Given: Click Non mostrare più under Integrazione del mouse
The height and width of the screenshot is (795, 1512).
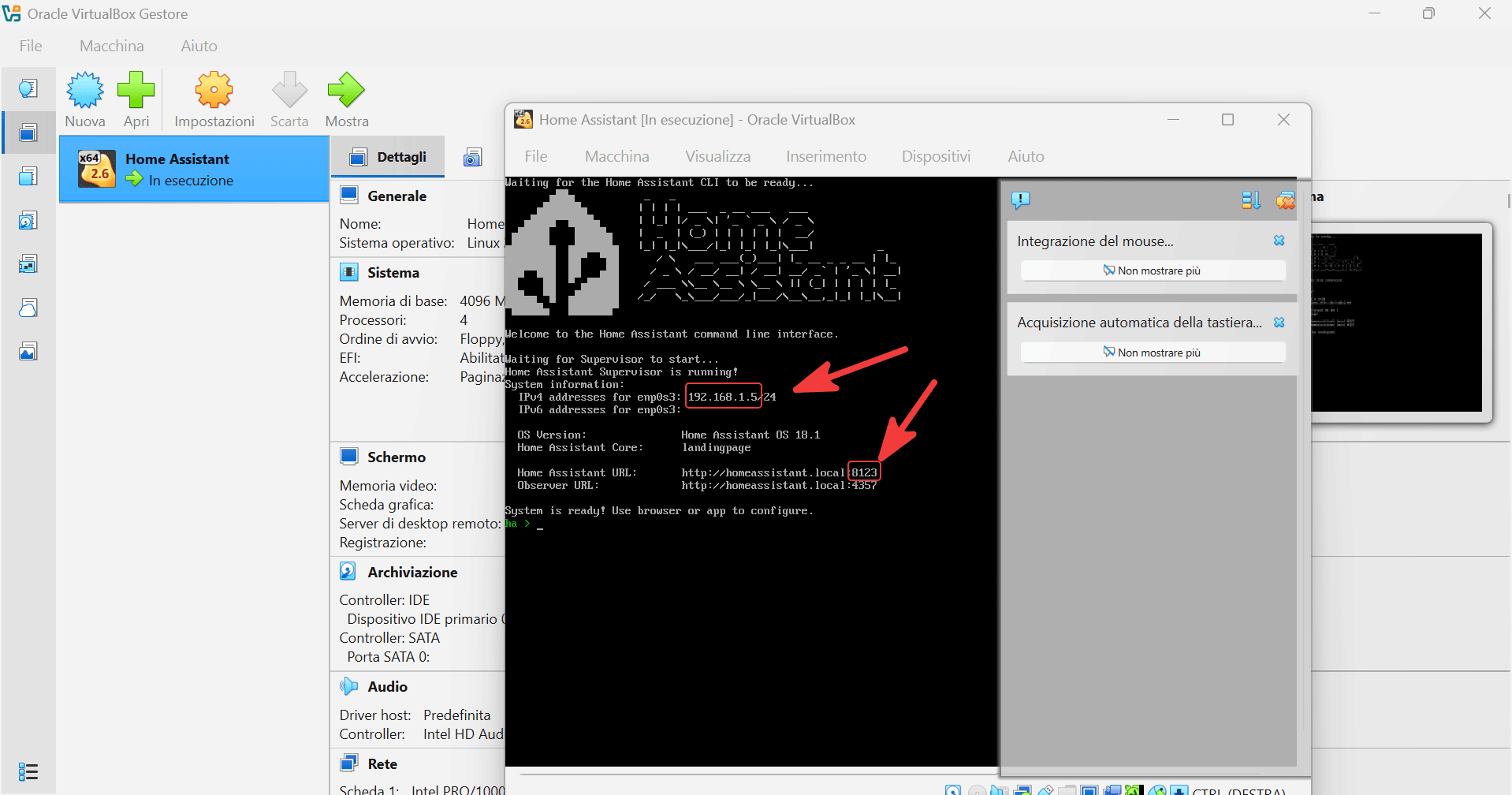Looking at the screenshot, I should tap(1153, 271).
